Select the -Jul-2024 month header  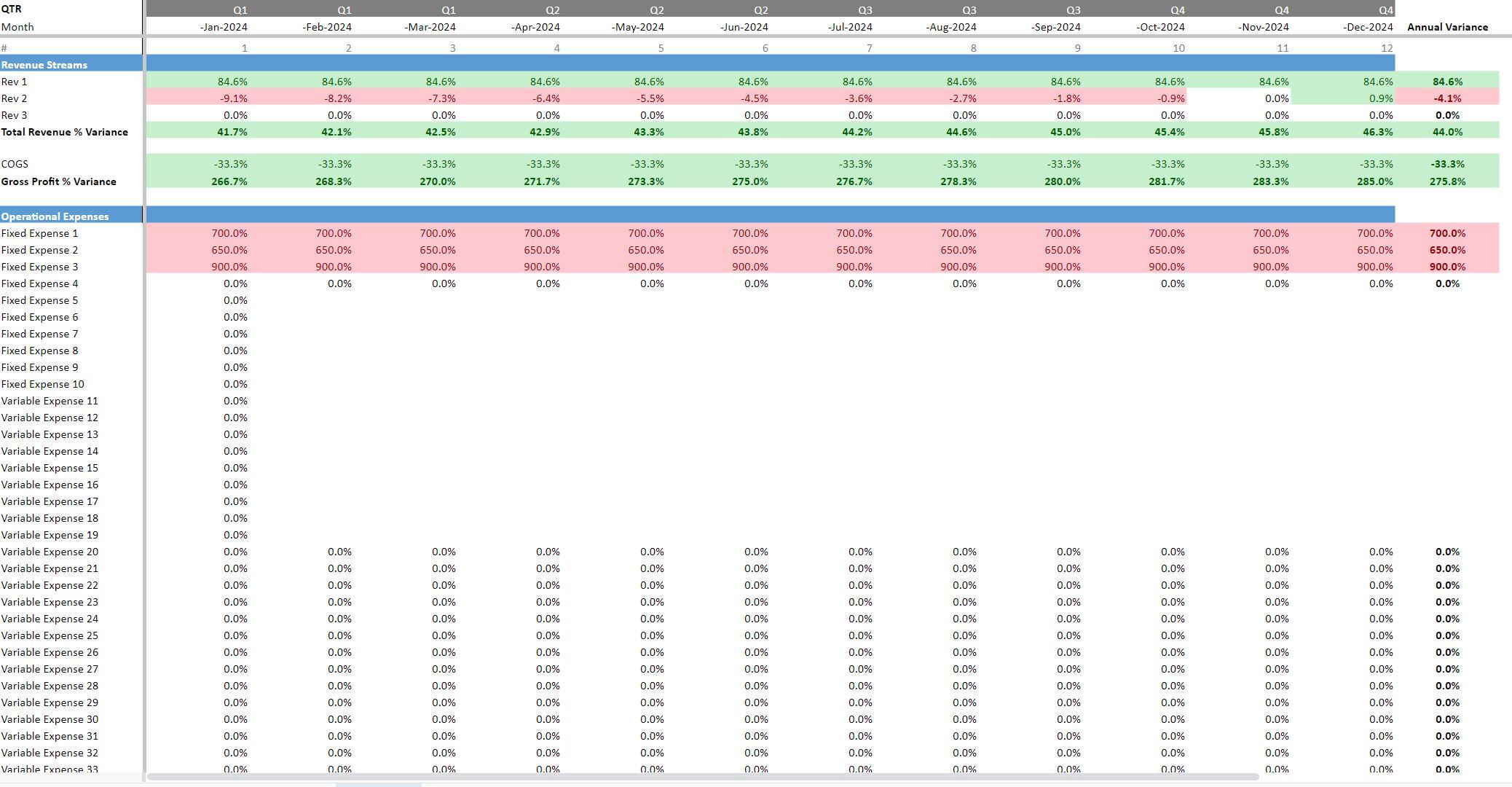coord(850,27)
